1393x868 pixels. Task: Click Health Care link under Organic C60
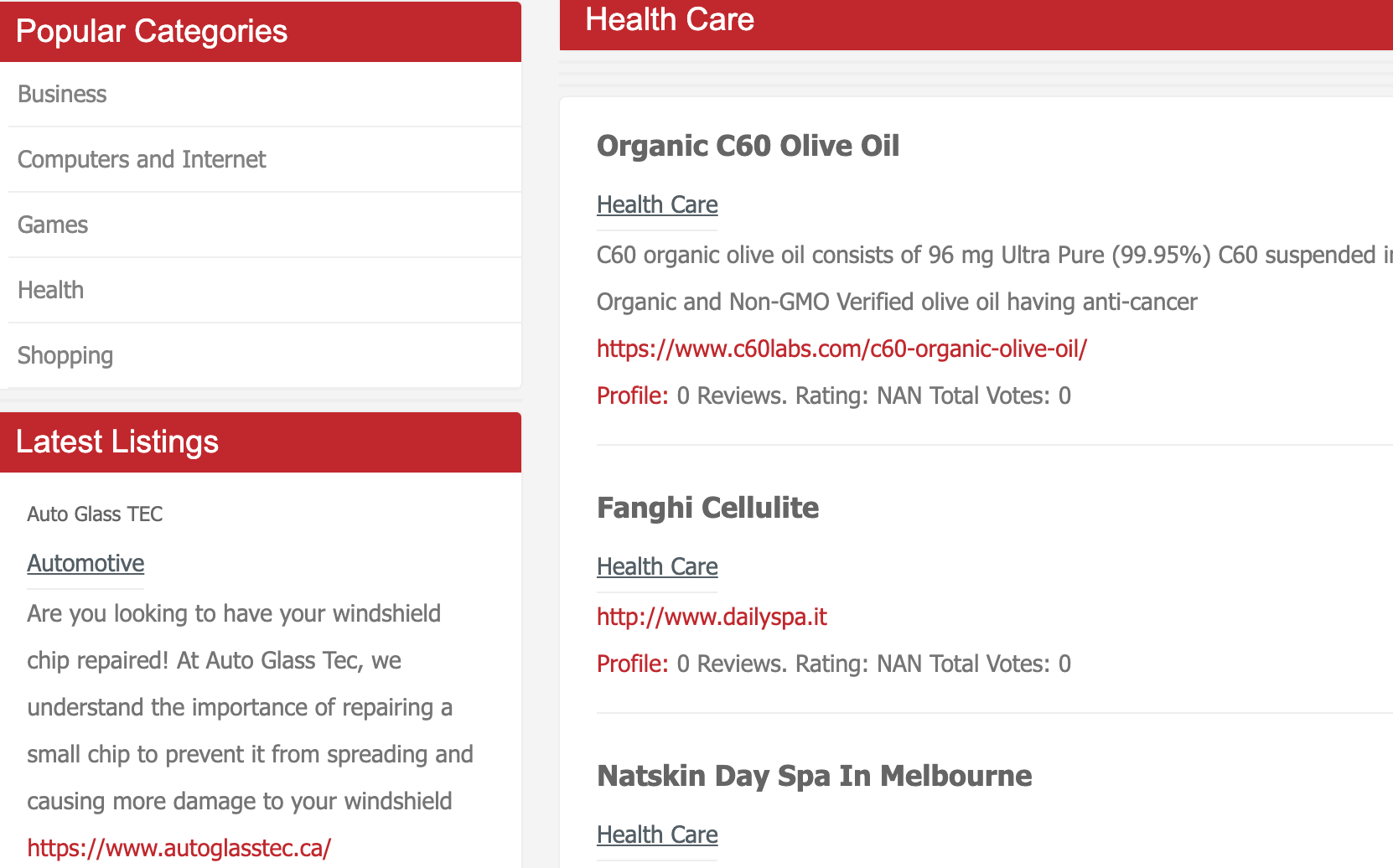pyautogui.click(x=657, y=204)
